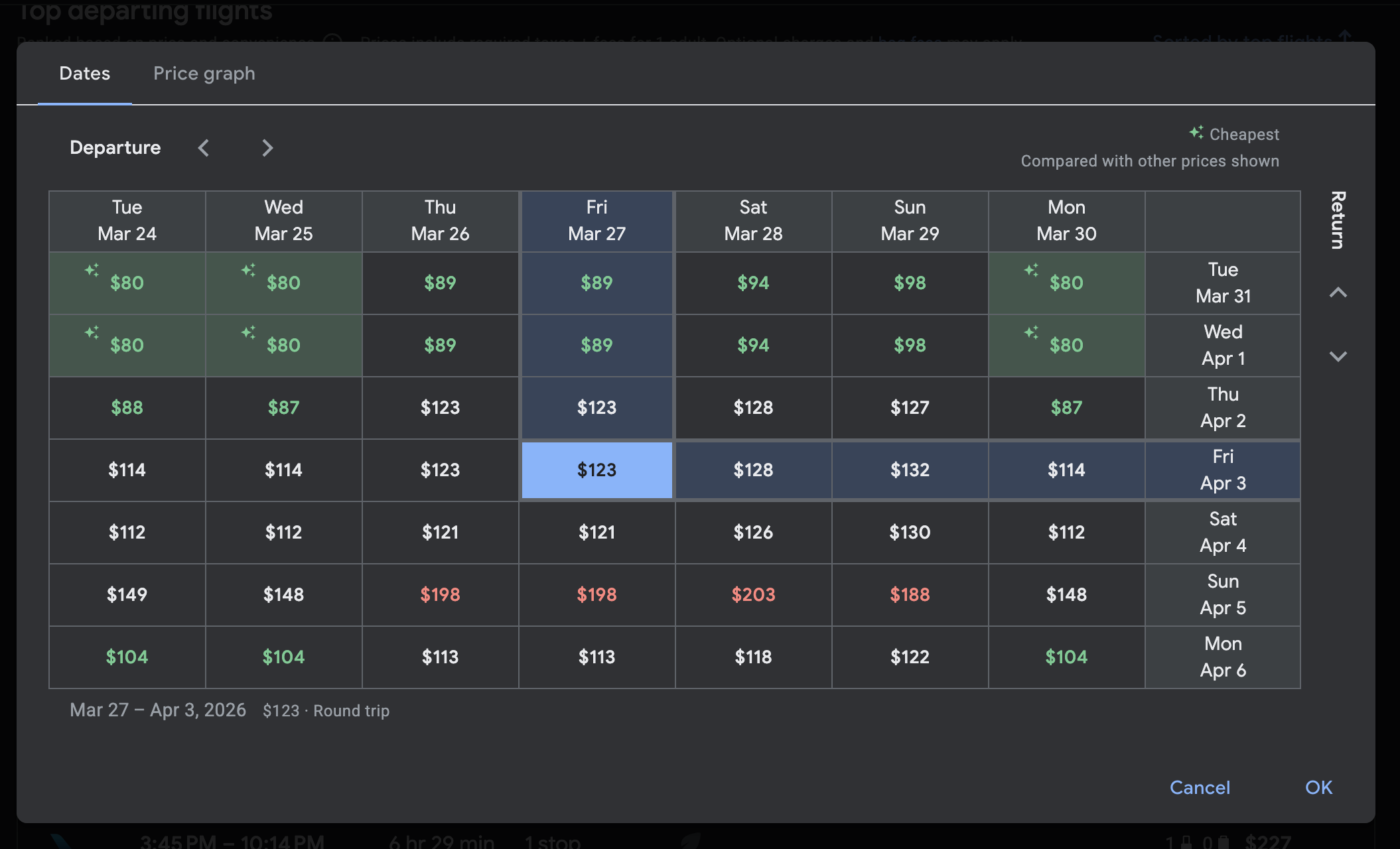1400x849 pixels.
Task: Select the $87 fare for Wed Mar 25
Action: coord(283,408)
